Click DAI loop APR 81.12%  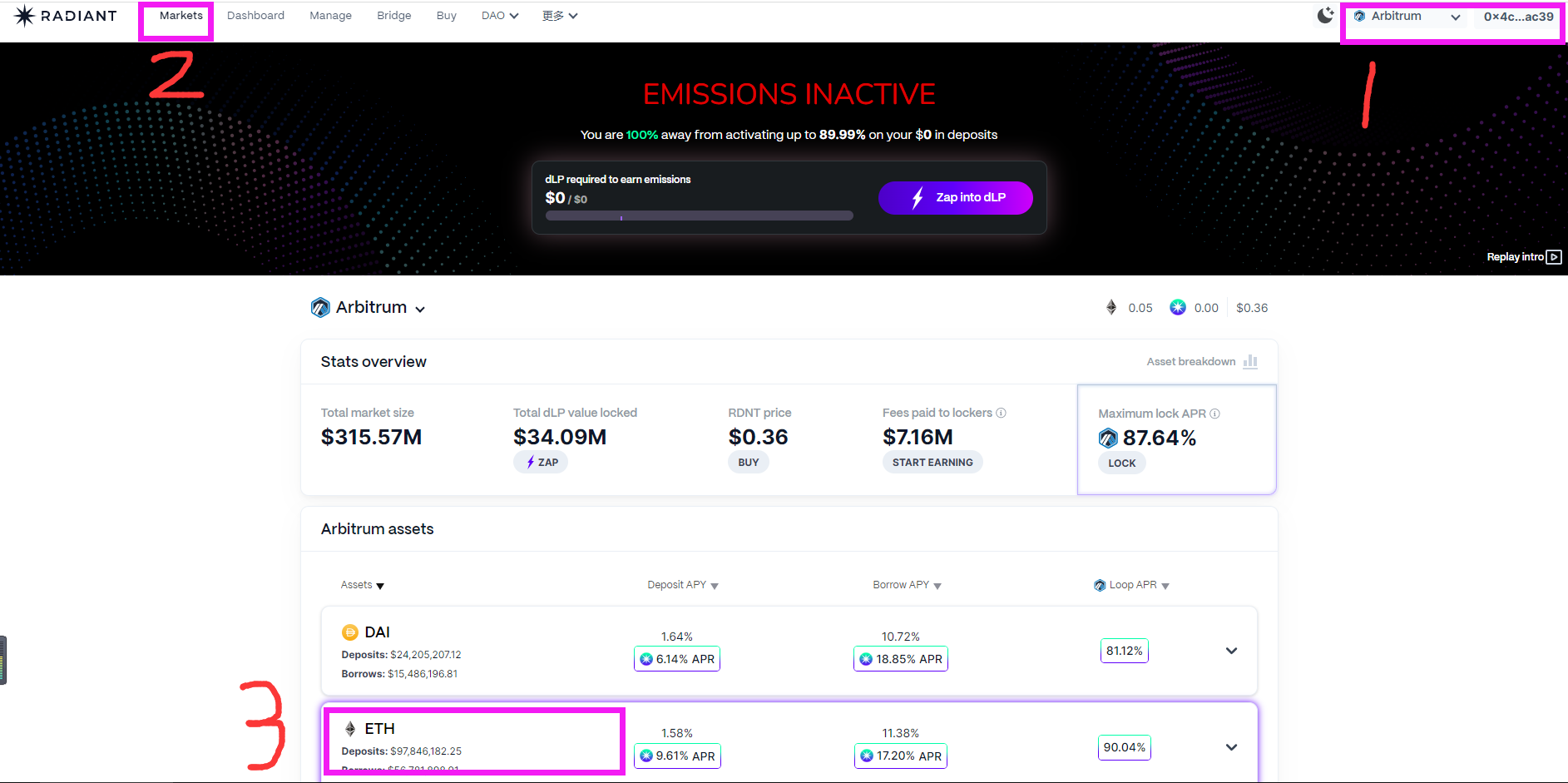pyautogui.click(x=1125, y=651)
